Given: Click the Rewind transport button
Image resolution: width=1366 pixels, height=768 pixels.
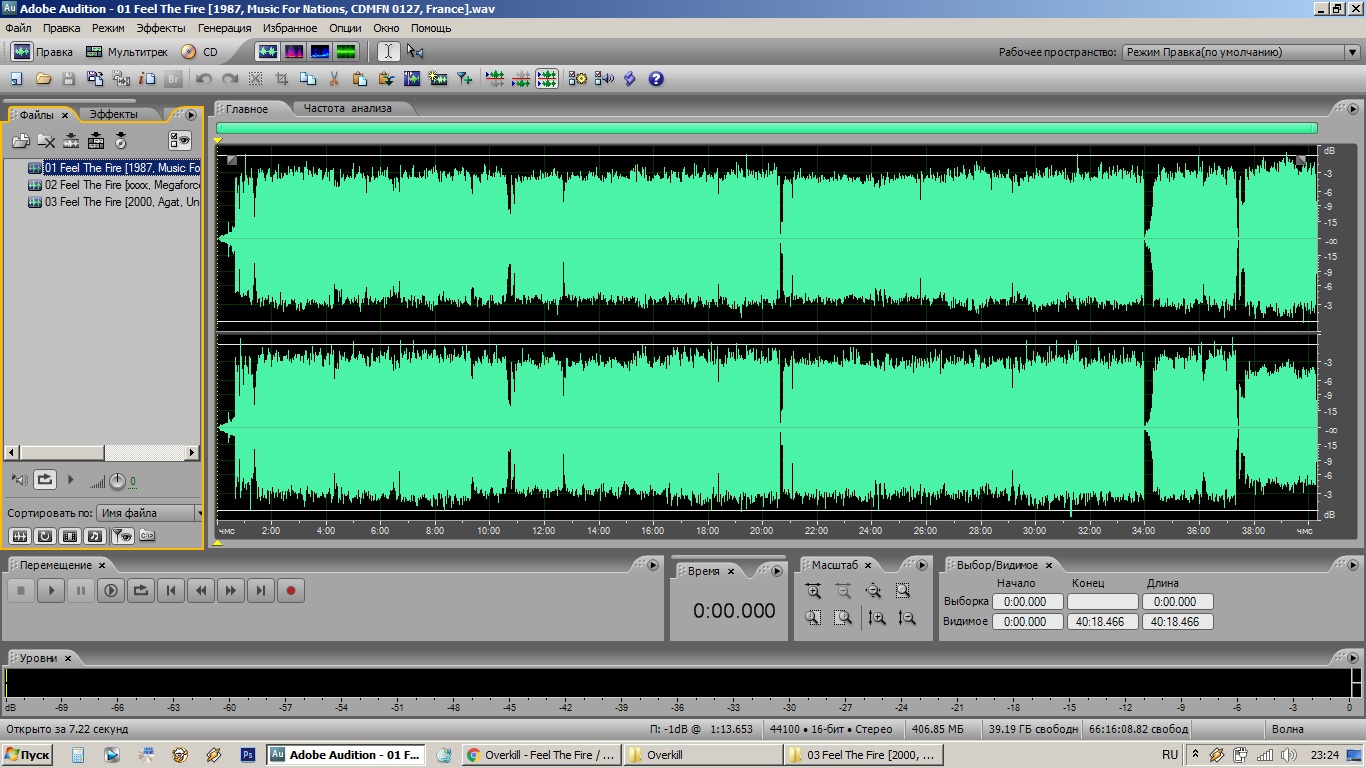Looking at the screenshot, I should click(201, 591).
